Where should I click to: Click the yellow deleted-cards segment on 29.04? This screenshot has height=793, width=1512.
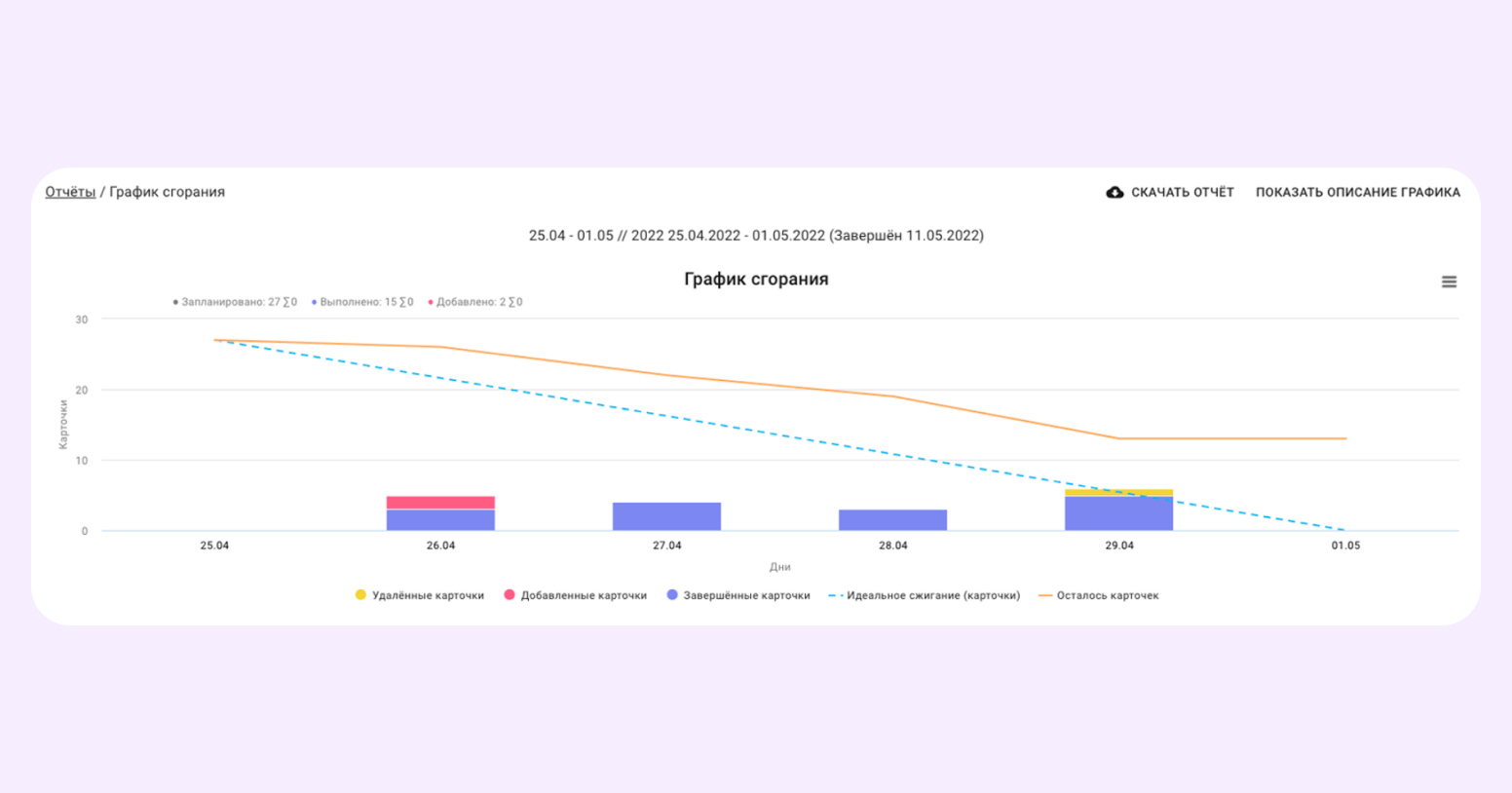1118,493
